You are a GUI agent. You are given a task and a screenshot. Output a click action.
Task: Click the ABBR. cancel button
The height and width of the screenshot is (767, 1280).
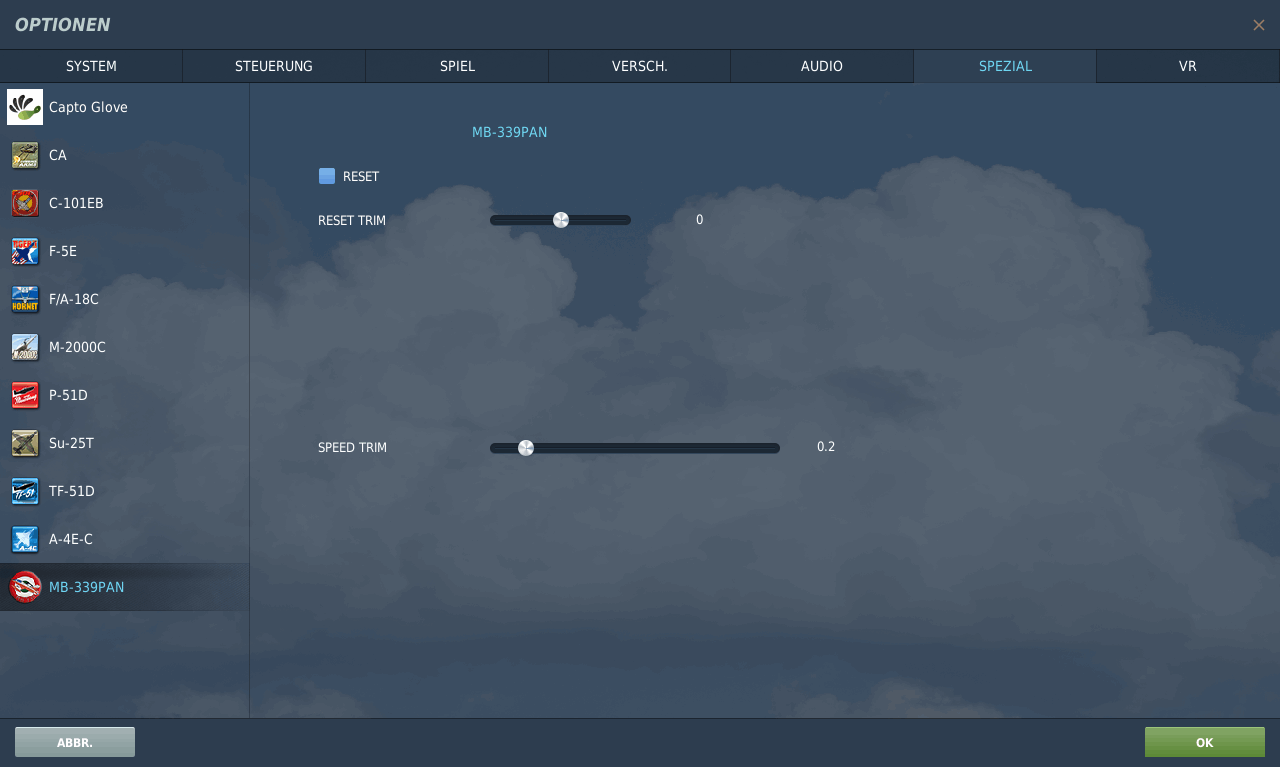click(x=75, y=742)
